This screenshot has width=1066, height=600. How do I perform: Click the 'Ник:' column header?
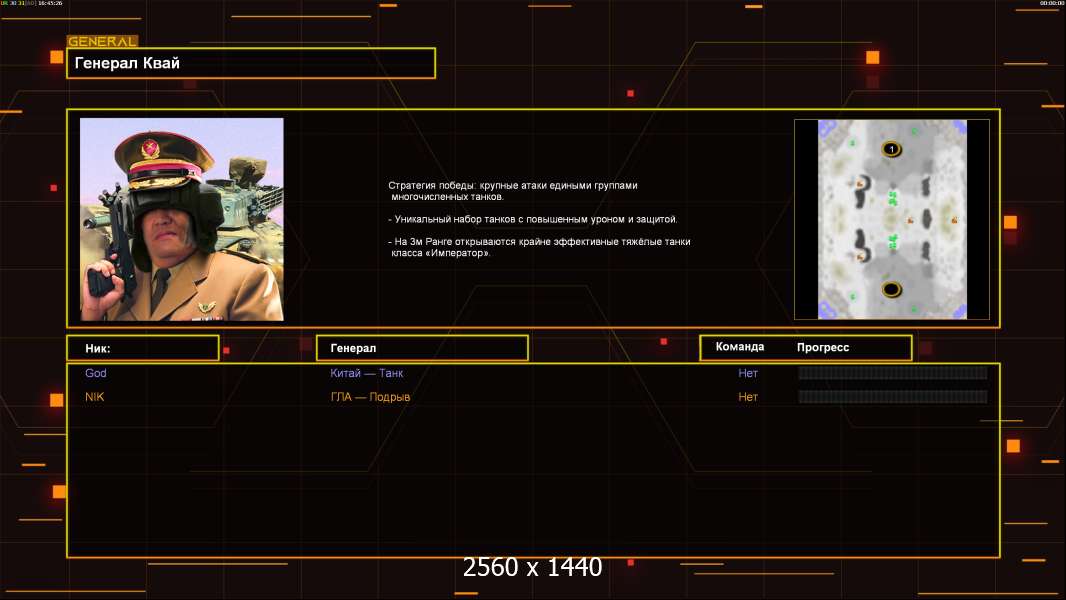coord(142,348)
